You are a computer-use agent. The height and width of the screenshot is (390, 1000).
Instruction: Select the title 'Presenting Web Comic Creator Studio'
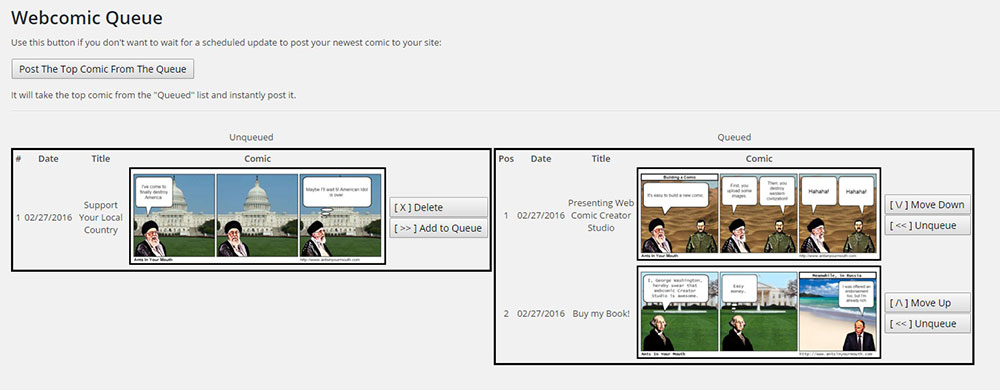[601, 215]
